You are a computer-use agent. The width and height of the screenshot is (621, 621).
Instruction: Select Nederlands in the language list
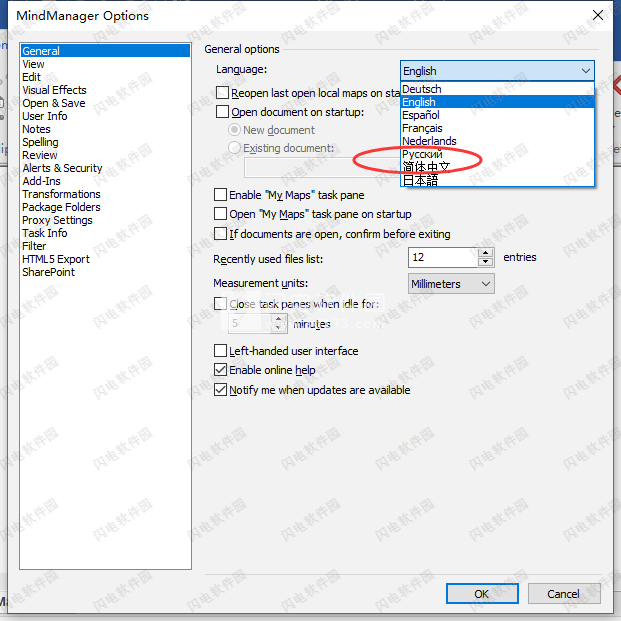(x=497, y=141)
